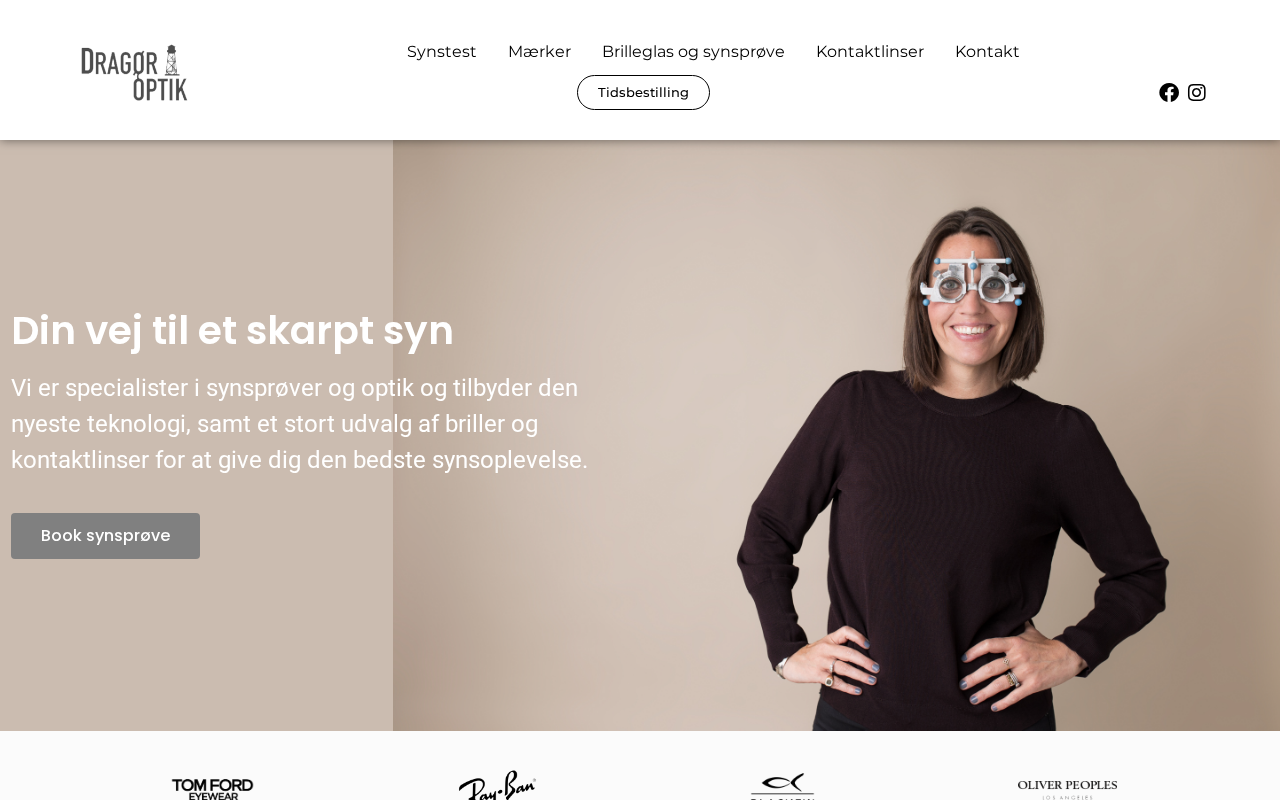Navigate to the Kontaktlinser page

click(870, 52)
